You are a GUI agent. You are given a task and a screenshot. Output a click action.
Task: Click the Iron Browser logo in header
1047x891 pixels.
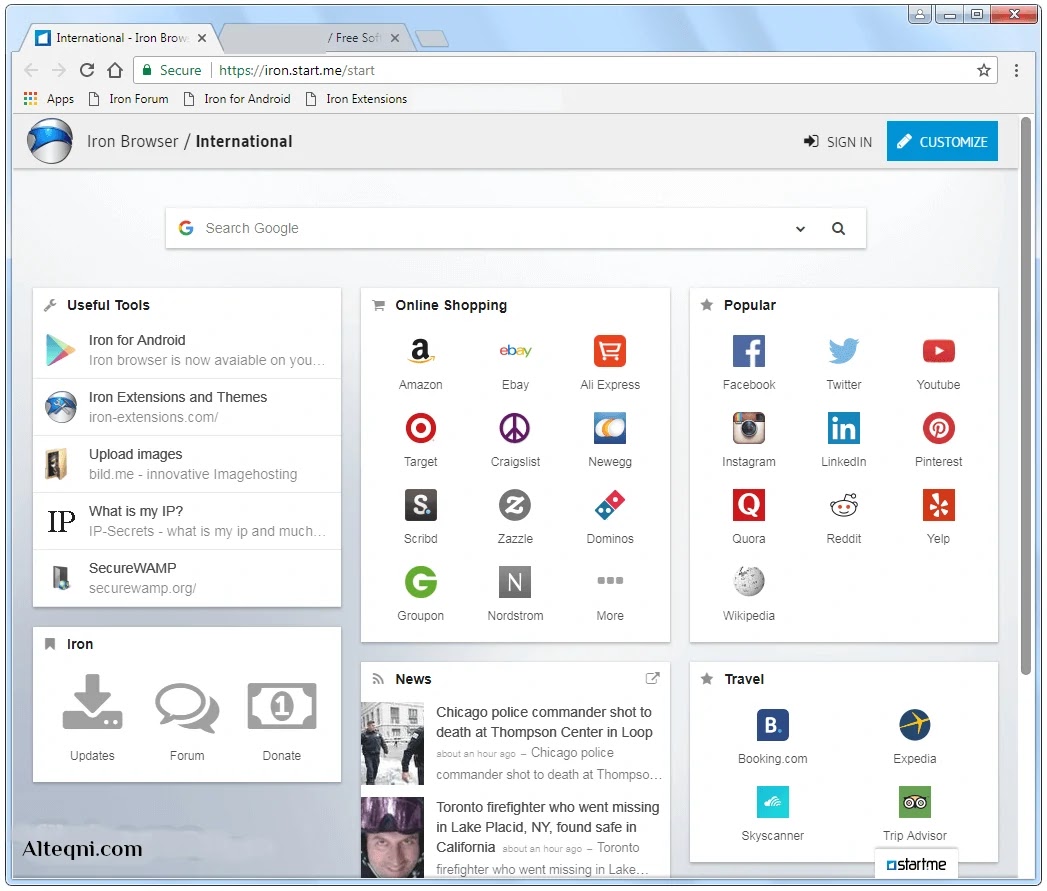coord(49,141)
